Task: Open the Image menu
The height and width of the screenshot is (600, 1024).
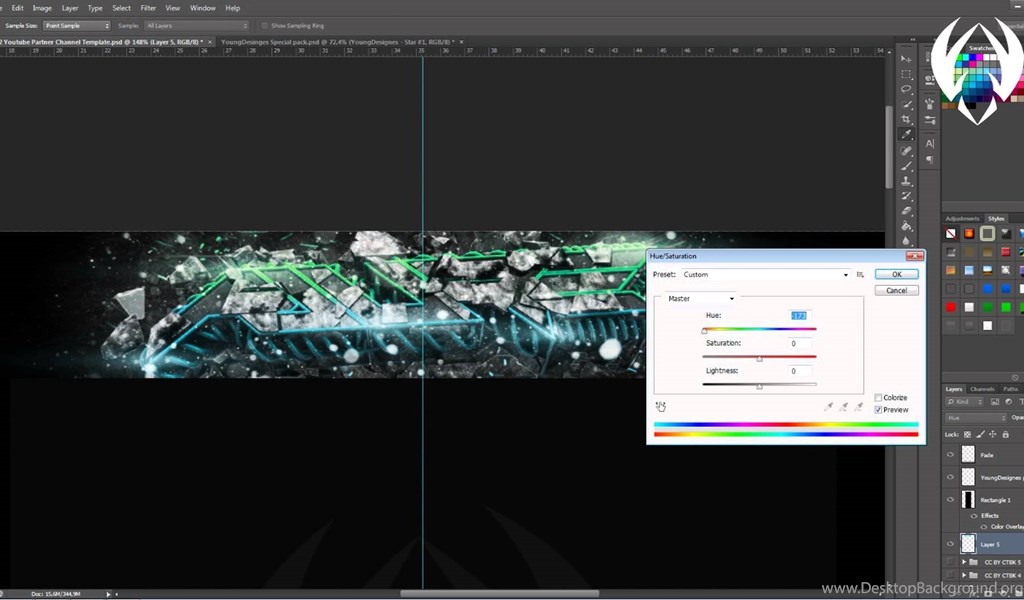Action: click(42, 8)
